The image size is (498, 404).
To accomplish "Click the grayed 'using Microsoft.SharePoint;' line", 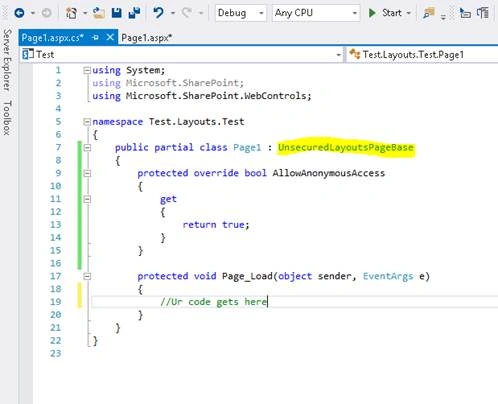I will 168,83.
